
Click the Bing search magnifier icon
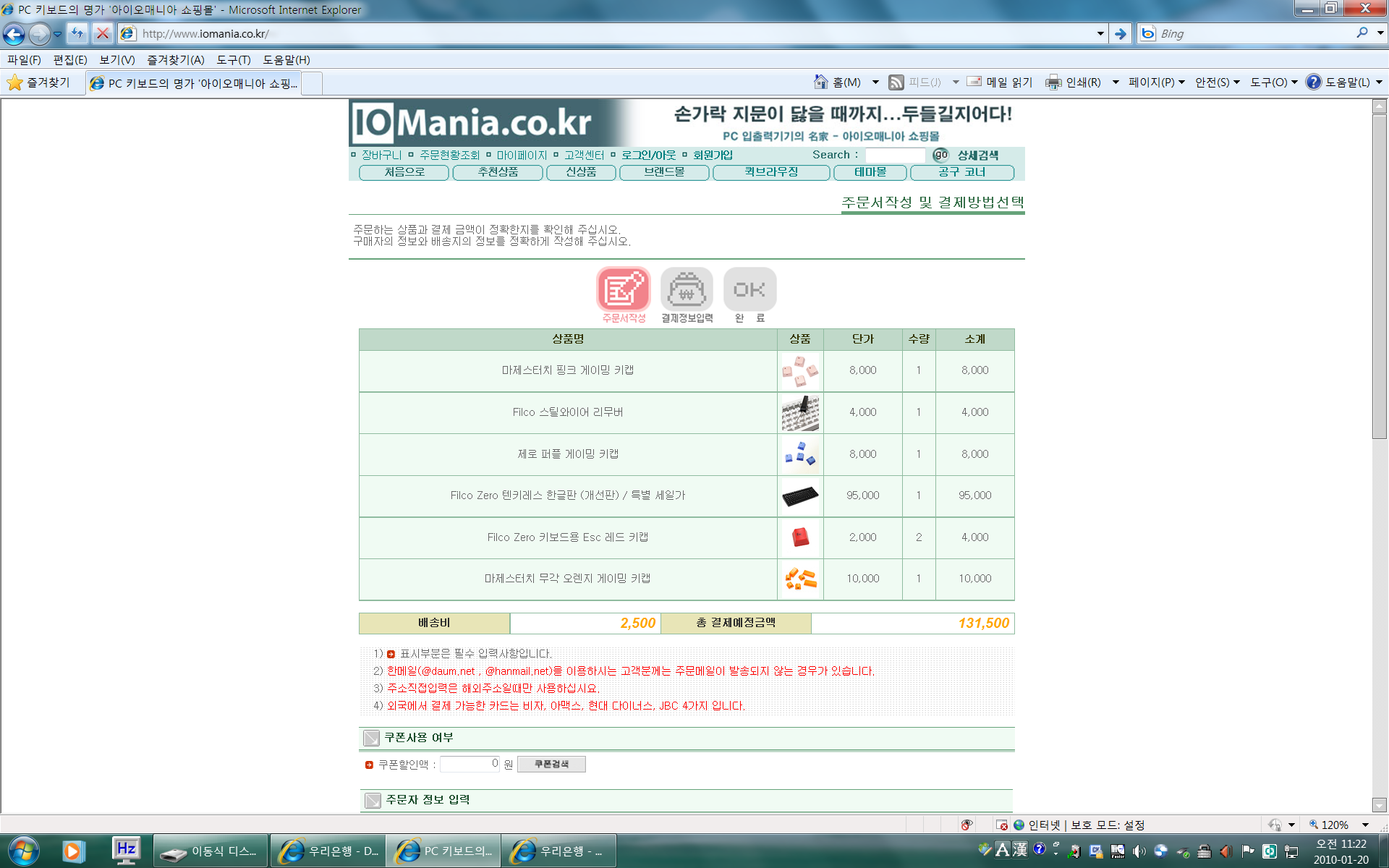click(x=1362, y=33)
